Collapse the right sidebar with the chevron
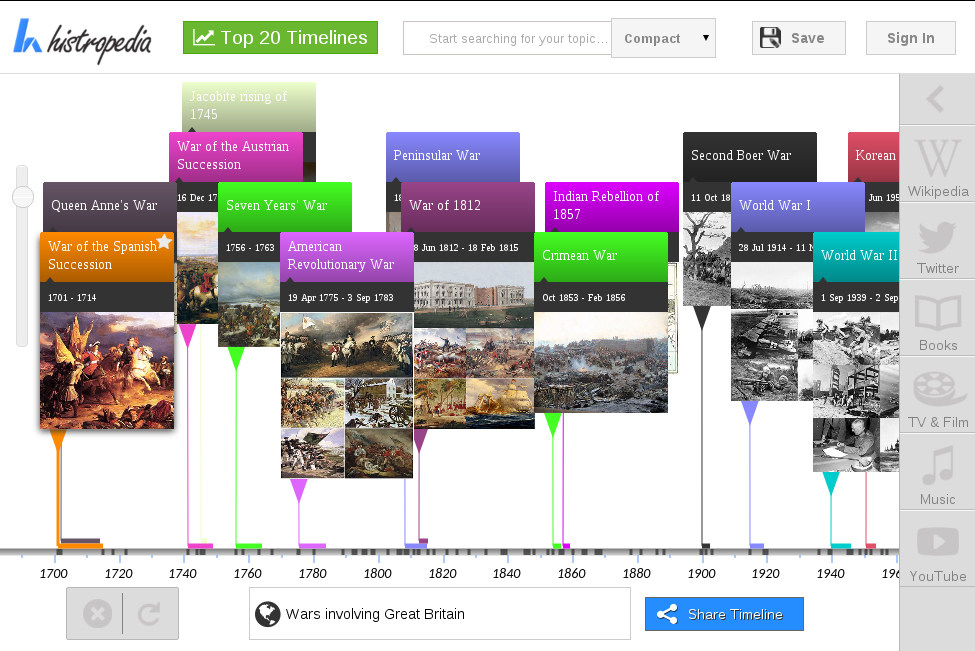Screen dimensions: 975x651 936,99
